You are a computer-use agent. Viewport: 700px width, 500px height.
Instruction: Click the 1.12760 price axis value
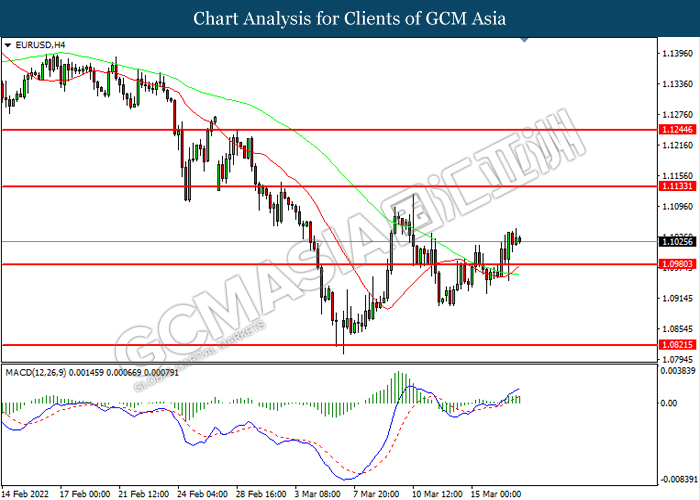(678, 115)
